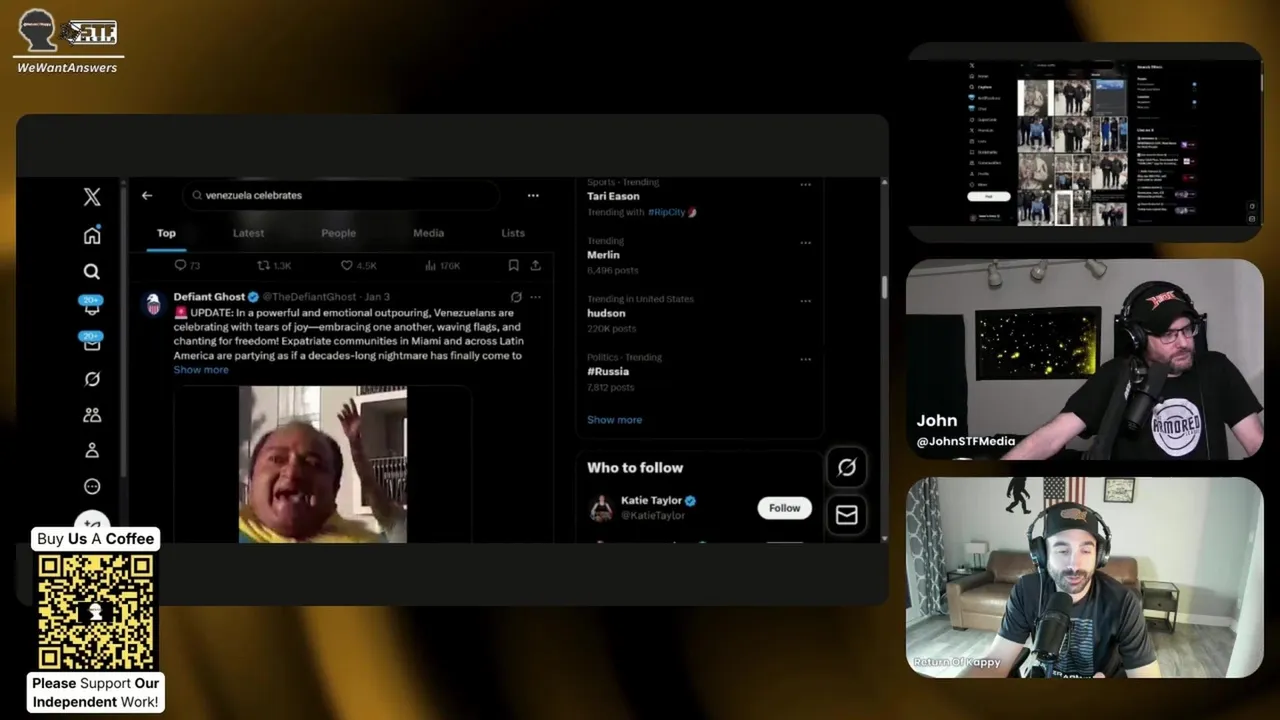
Task: Click the WeWantAnswers logo at top left
Action: click(67, 41)
